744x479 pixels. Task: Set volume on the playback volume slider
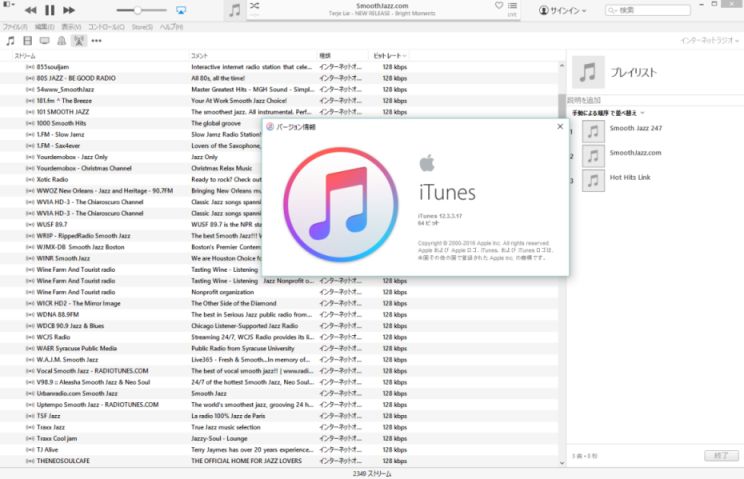tap(141, 10)
